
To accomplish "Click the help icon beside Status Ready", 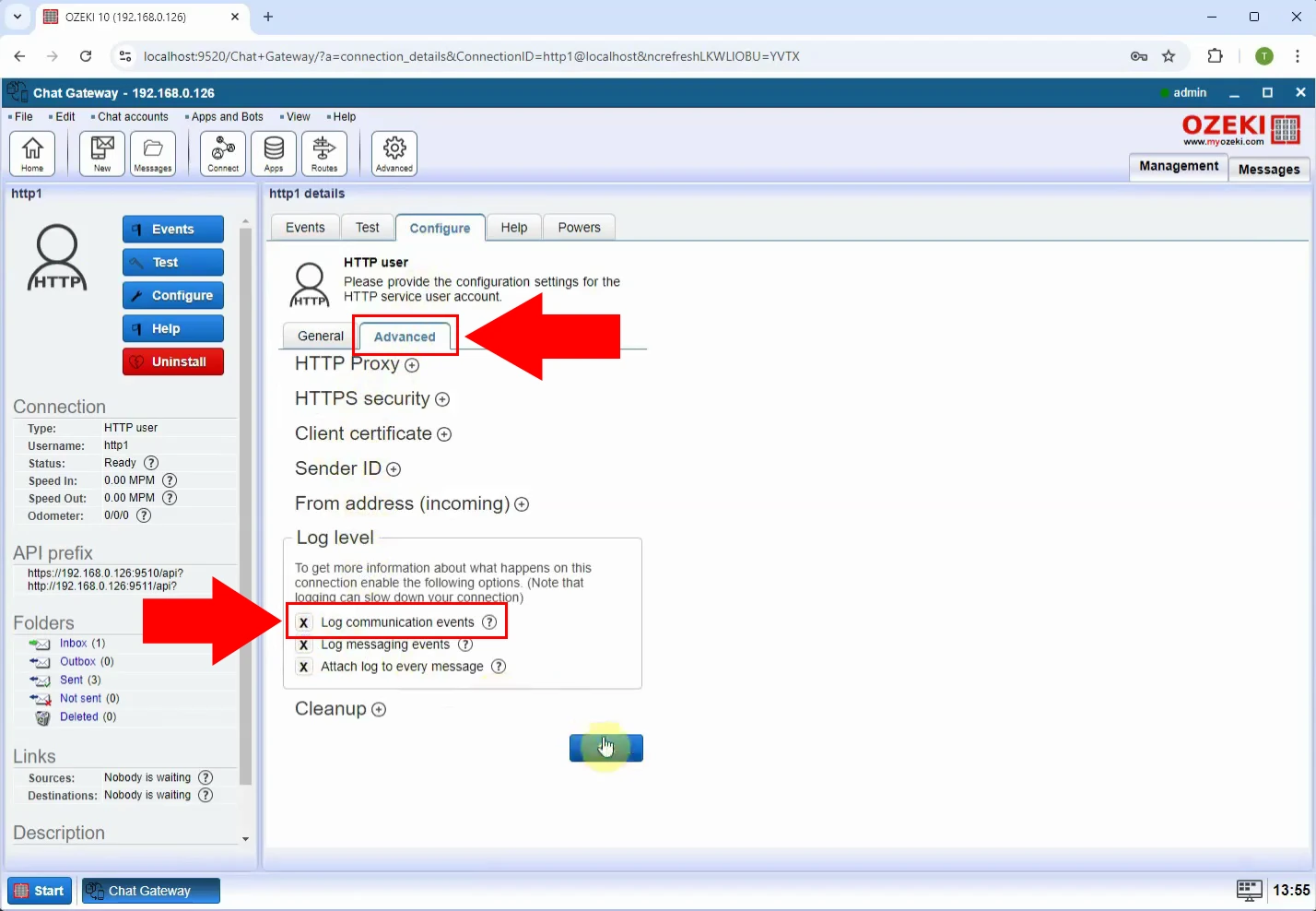I will pos(151,463).
